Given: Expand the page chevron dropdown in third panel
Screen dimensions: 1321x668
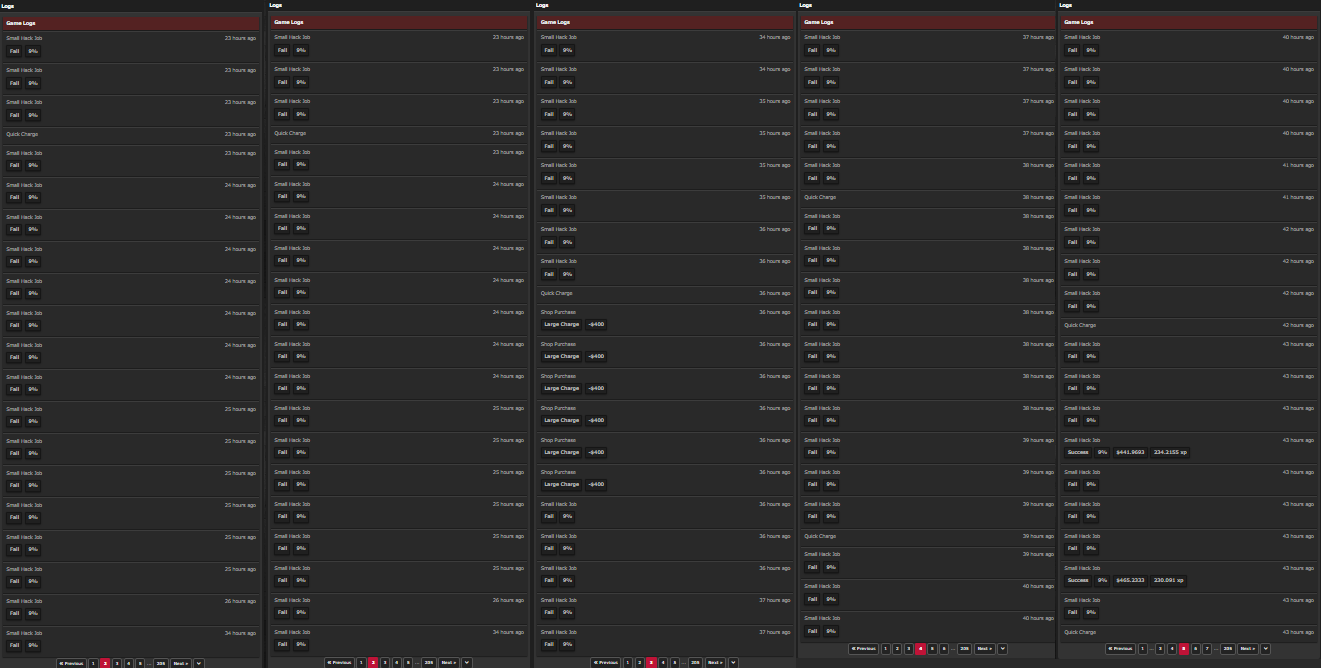Looking at the screenshot, I should click(733, 663).
